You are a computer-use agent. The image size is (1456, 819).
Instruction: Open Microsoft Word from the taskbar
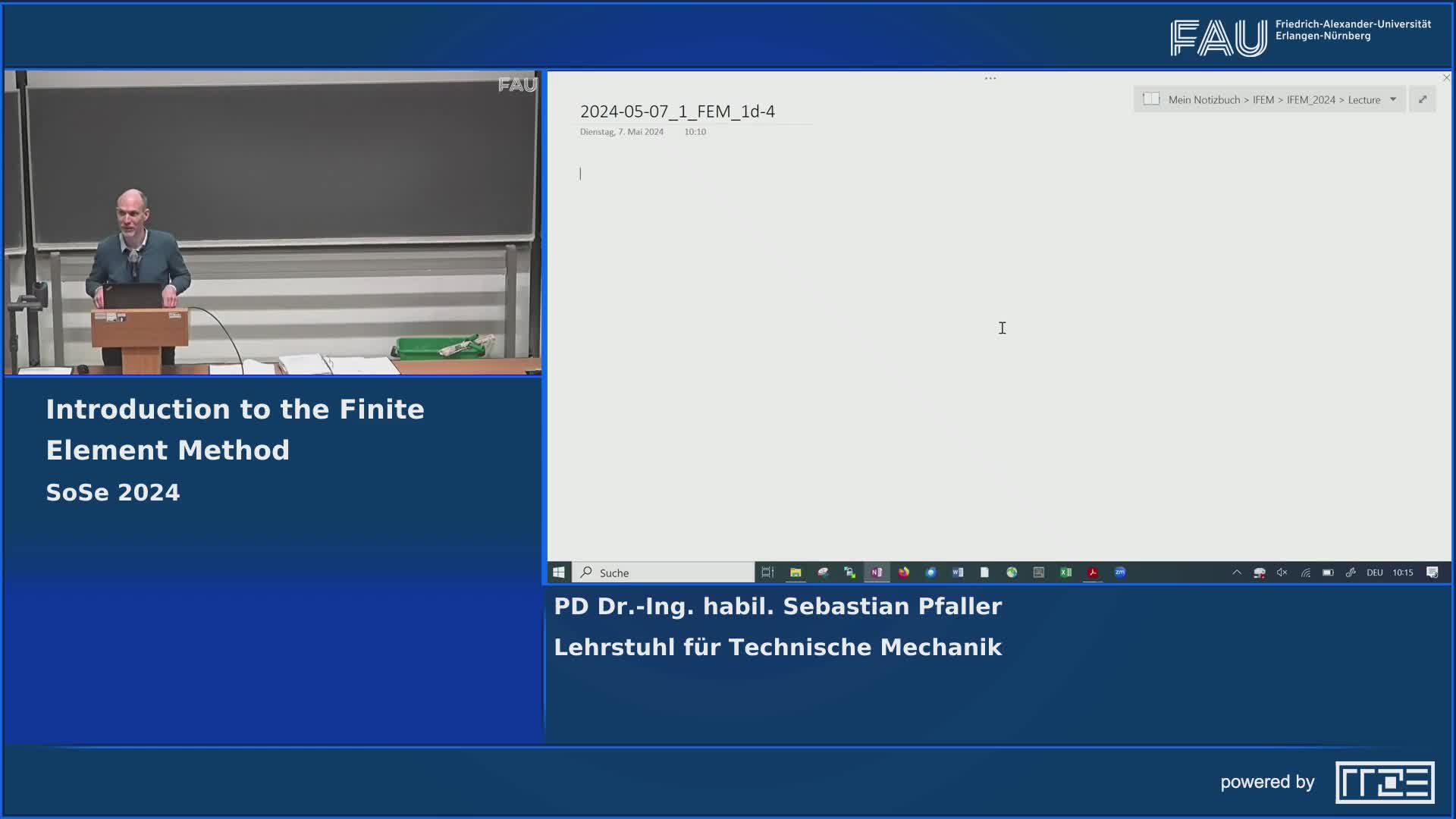coord(958,573)
